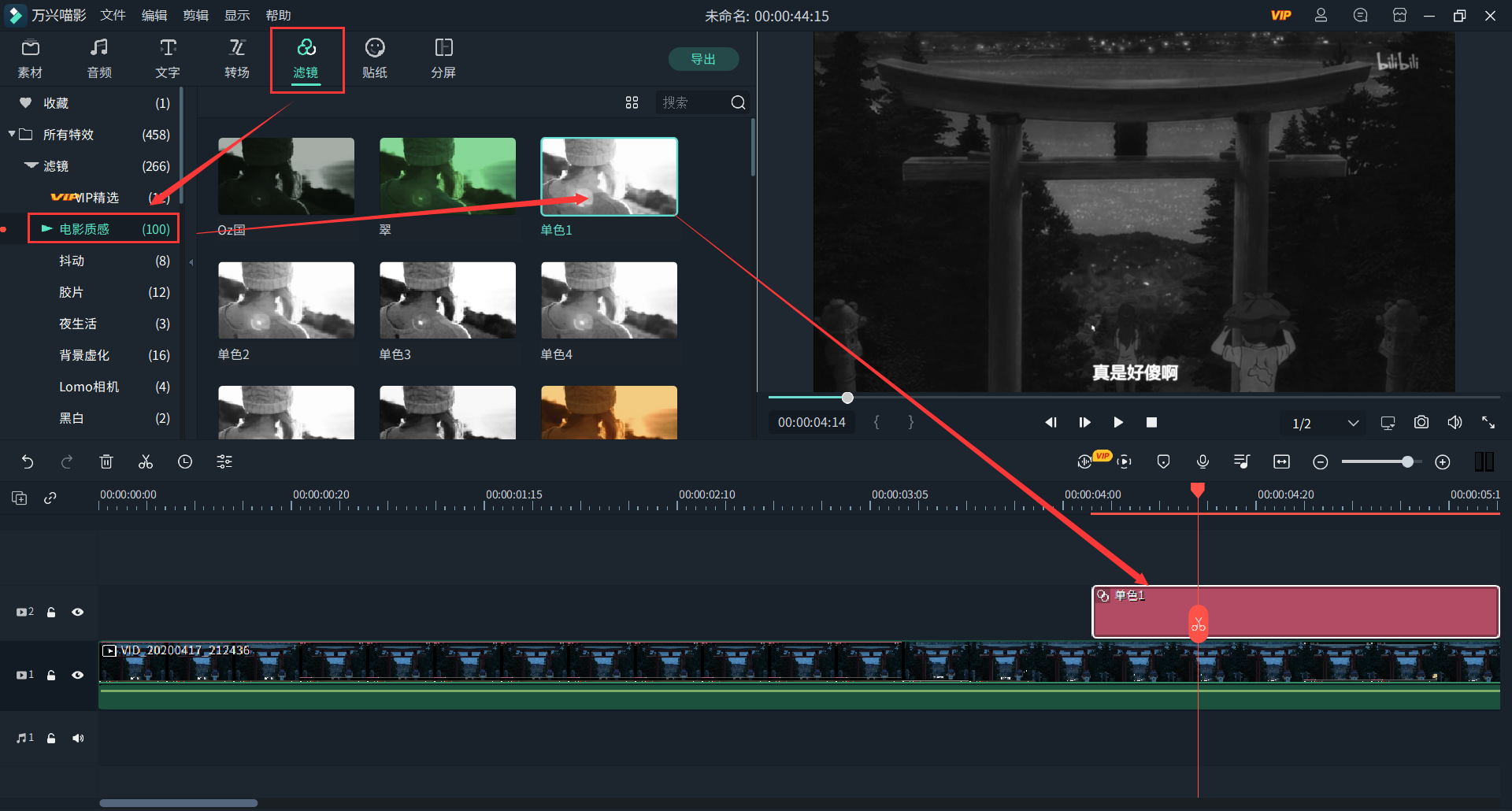Mute audio track 1 speaker
1512x811 pixels.
77,739
